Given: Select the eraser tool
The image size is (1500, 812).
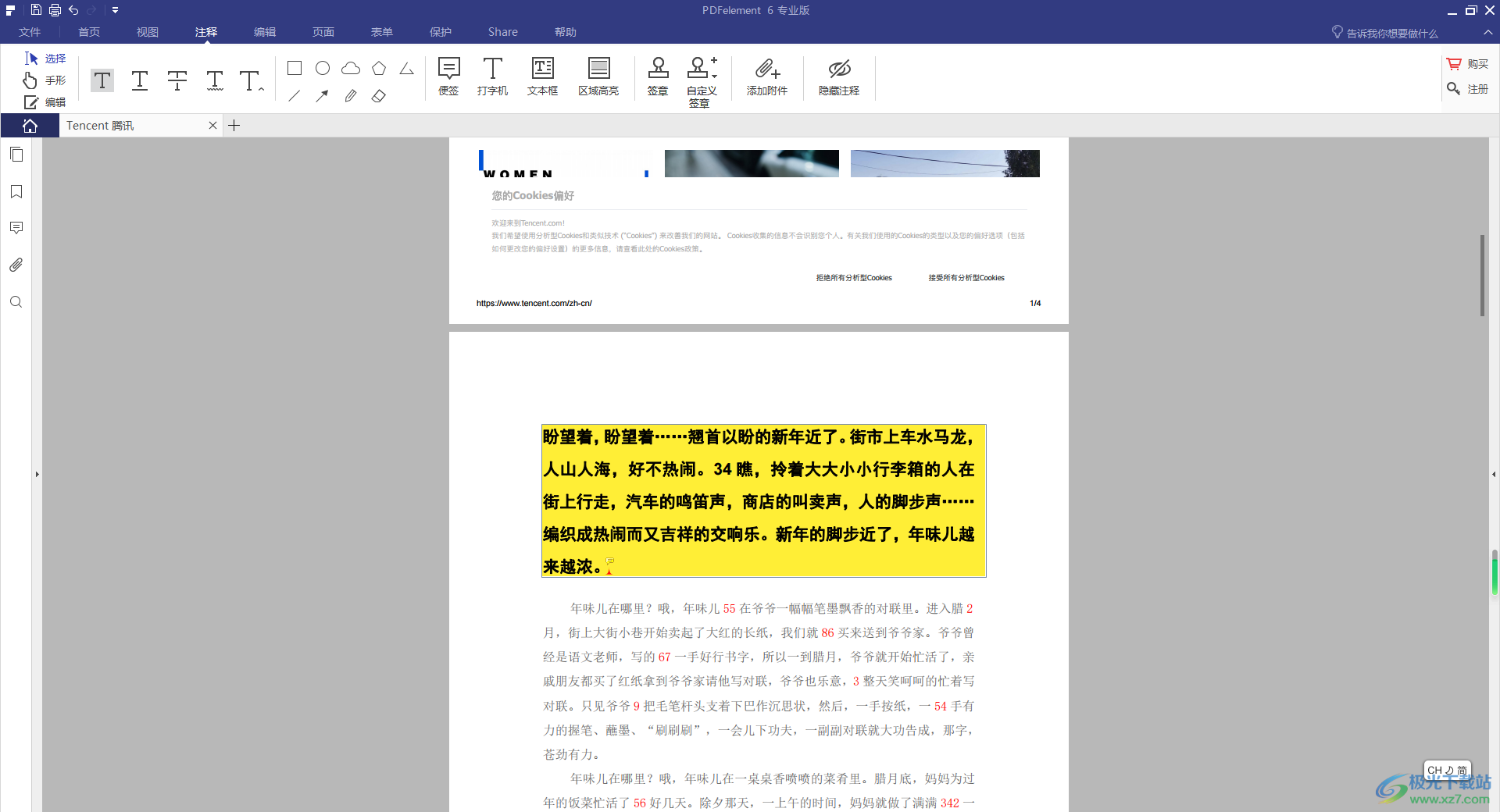Looking at the screenshot, I should coord(379,96).
